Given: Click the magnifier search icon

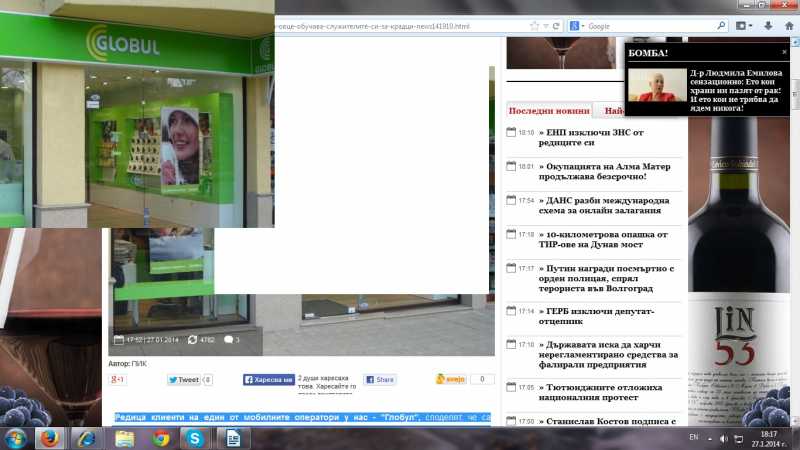Looking at the screenshot, I should pos(721,26).
